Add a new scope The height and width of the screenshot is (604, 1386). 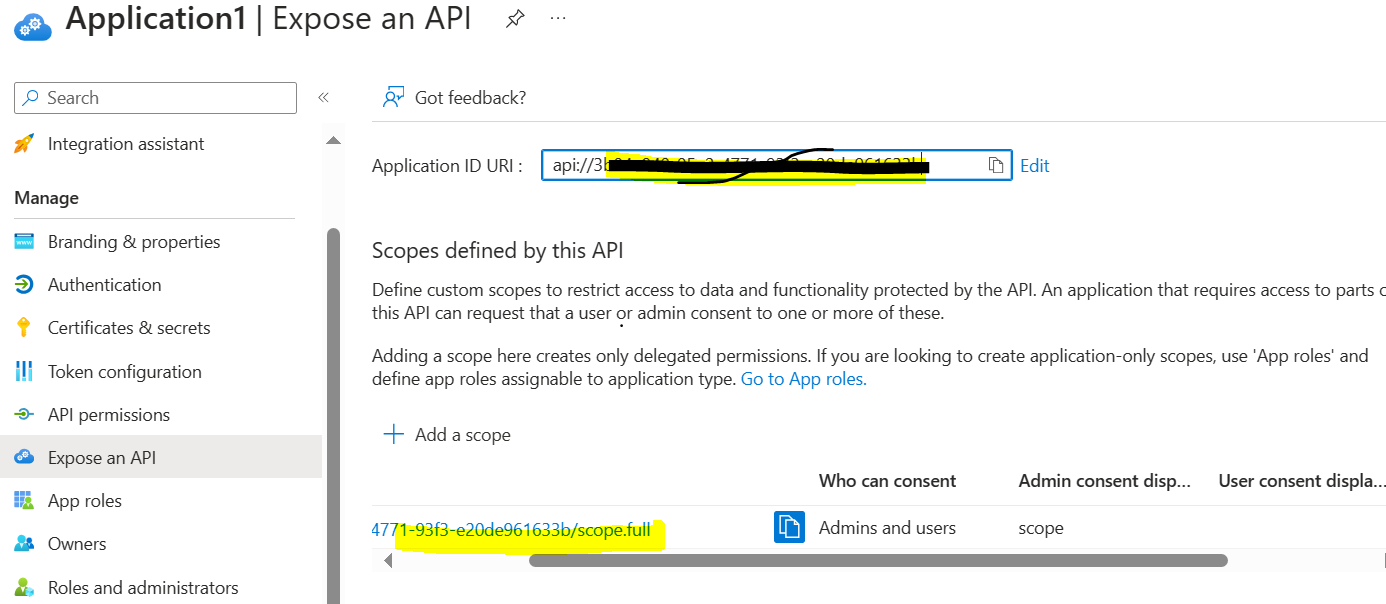tap(447, 434)
